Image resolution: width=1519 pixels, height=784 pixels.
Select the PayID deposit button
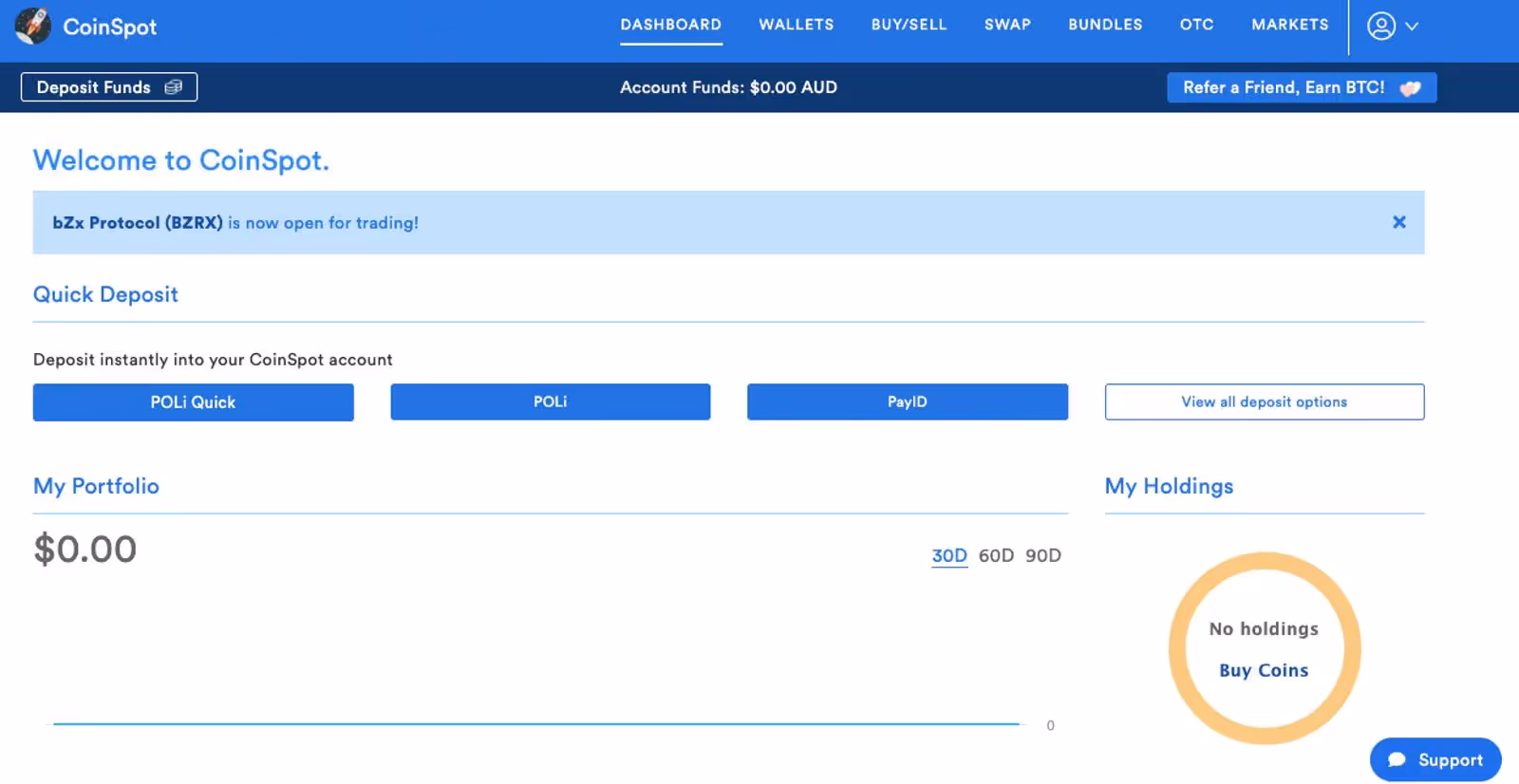point(908,401)
